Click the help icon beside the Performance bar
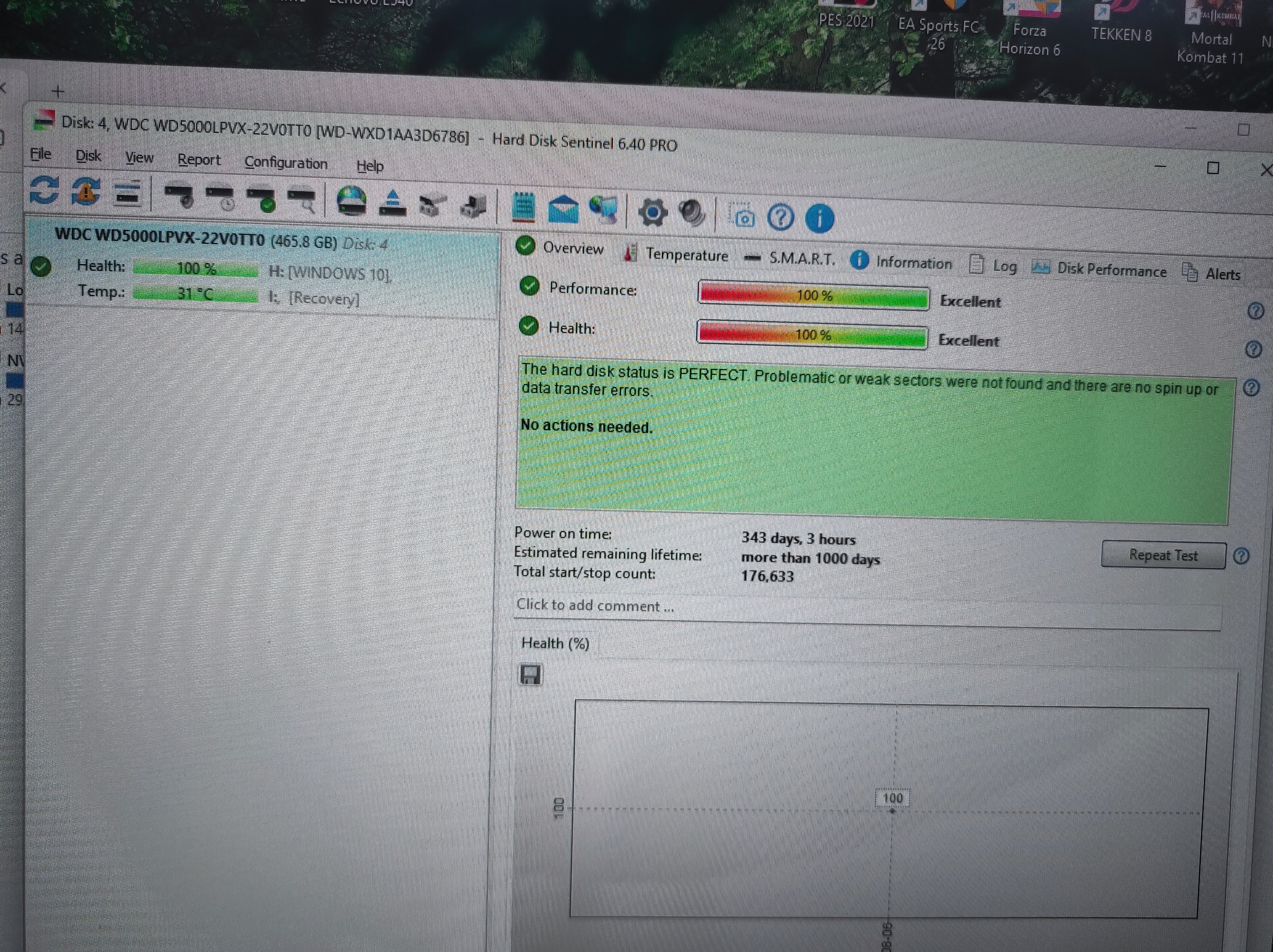The width and height of the screenshot is (1273, 952). 1256,311
